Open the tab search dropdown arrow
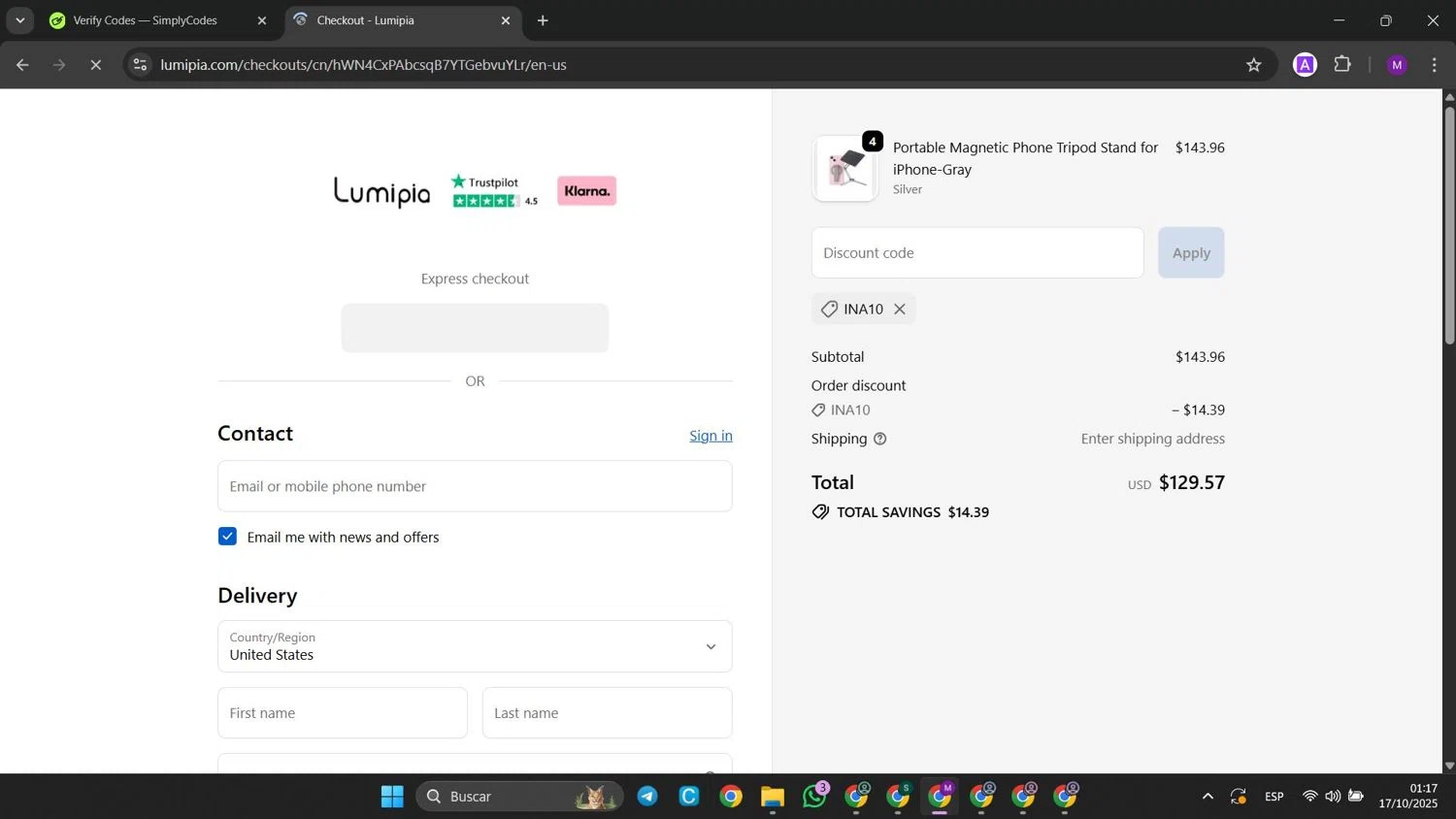The image size is (1456, 819). point(19,20)
